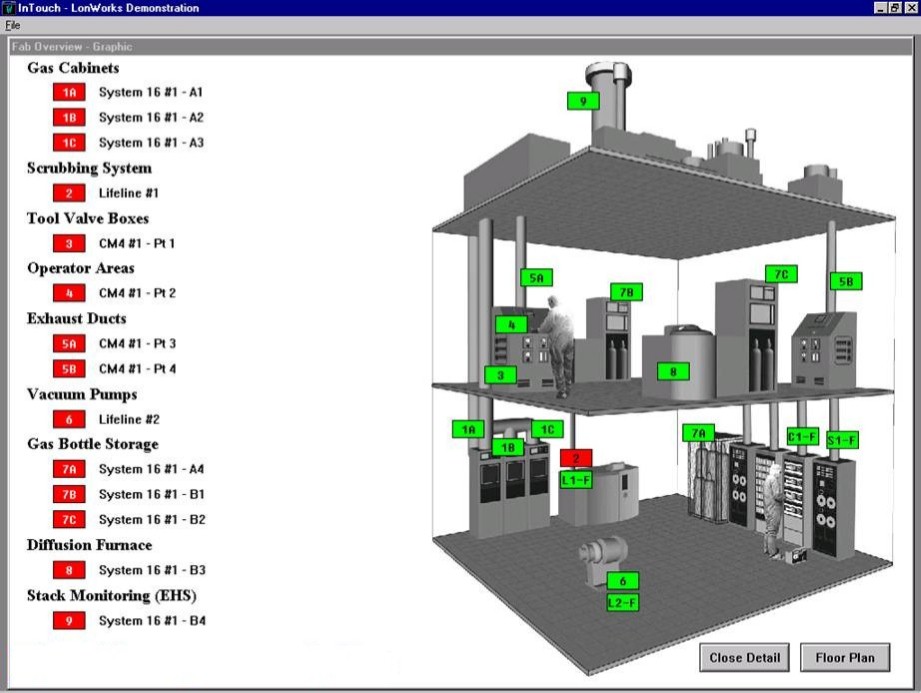Restore down the InTouch window
The width and height of the screenshot is (921, 693).
tap(894, 8)
